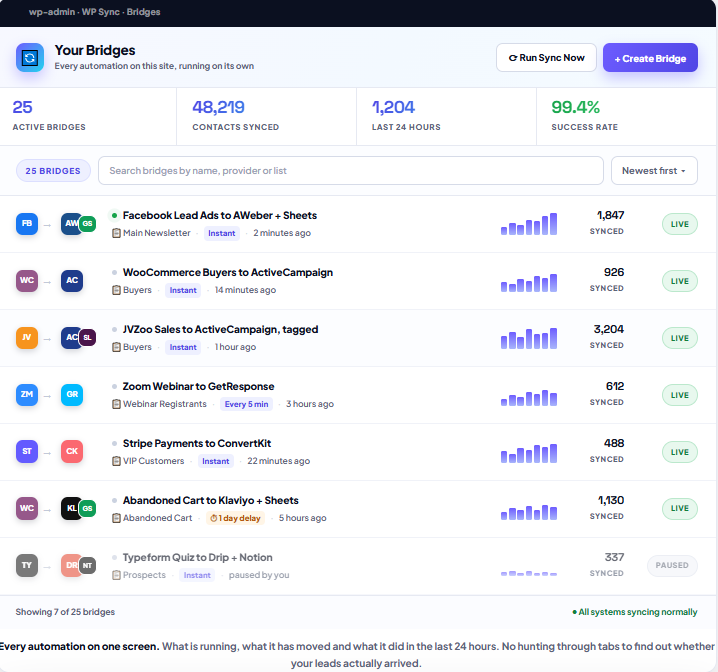Click LIVE badge for Stripe Payments bridge
Image resolution: width=718 pixels, height=672 pixels.
tap(680, 452)
